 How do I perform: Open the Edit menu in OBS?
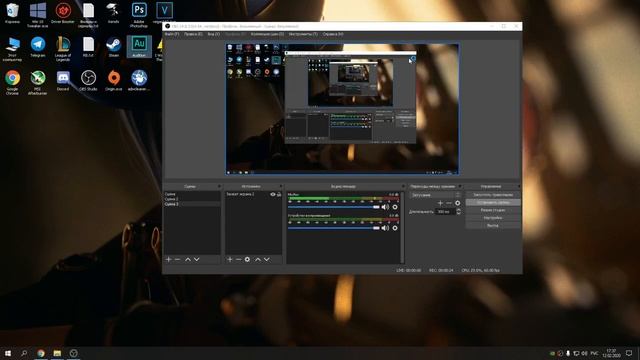(193, 34)
